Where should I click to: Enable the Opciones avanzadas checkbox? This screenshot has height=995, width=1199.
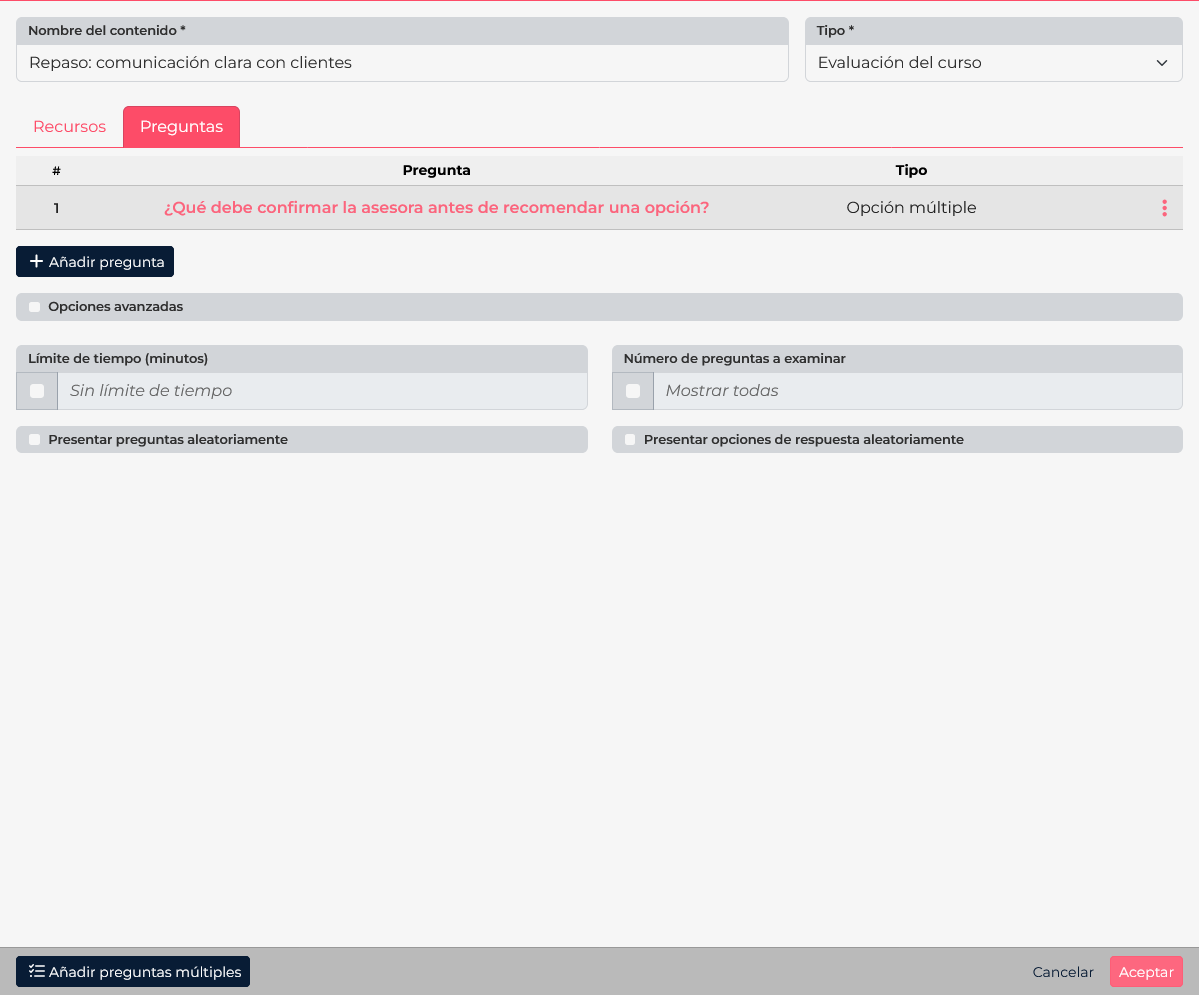coord(34,307)
